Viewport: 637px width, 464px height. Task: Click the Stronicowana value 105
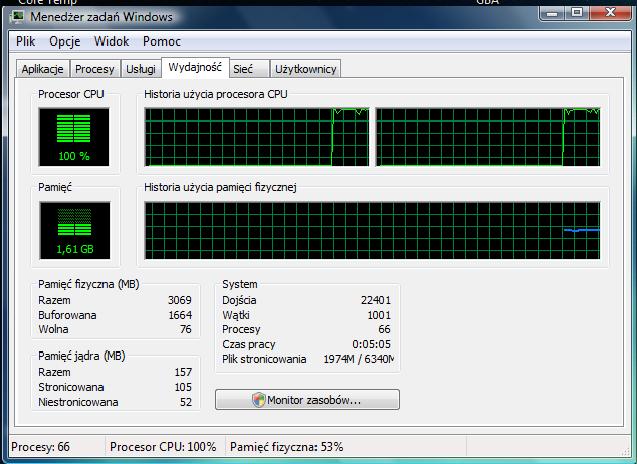pos(183,387)
